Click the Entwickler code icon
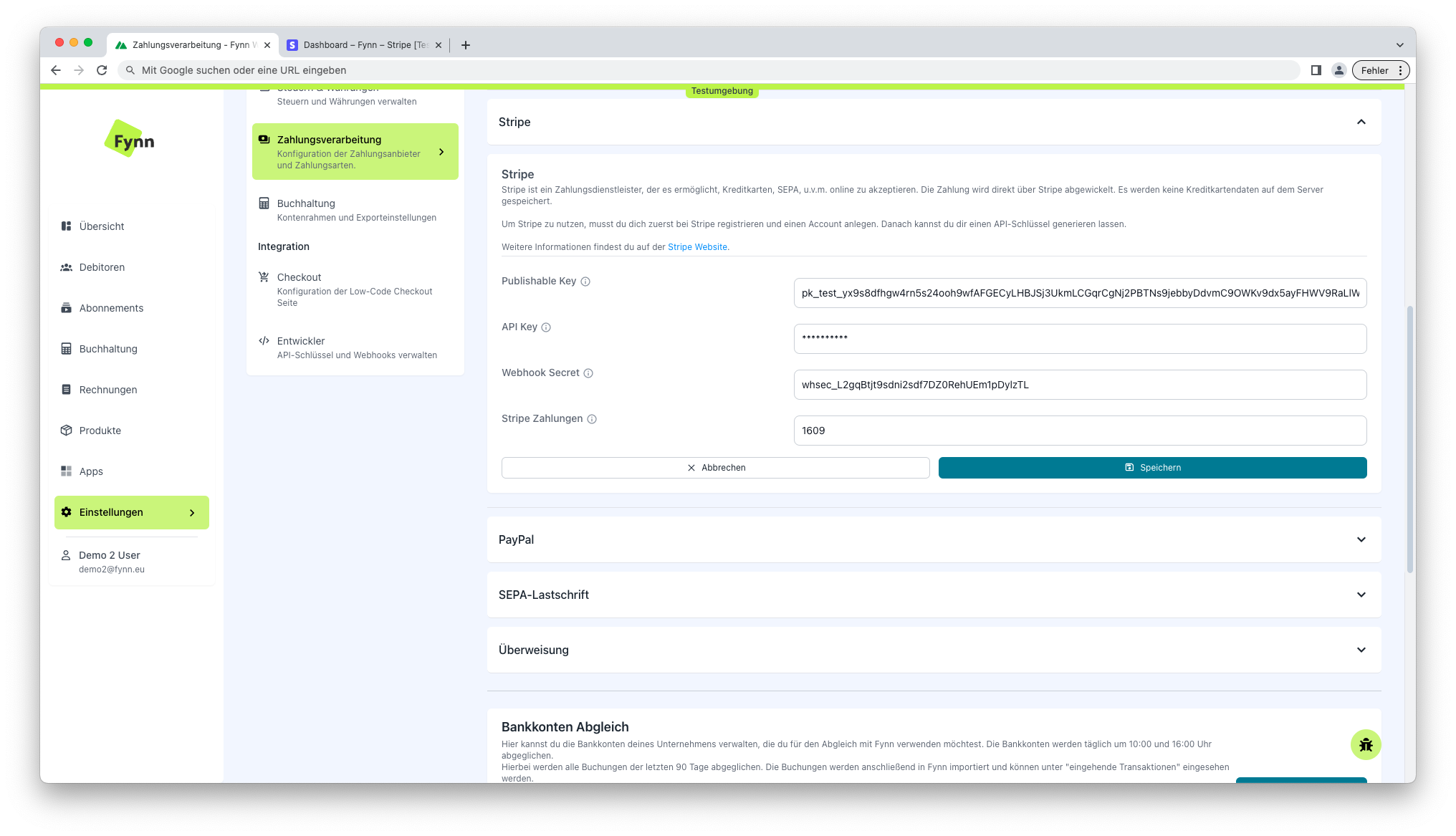 (264, 341)
